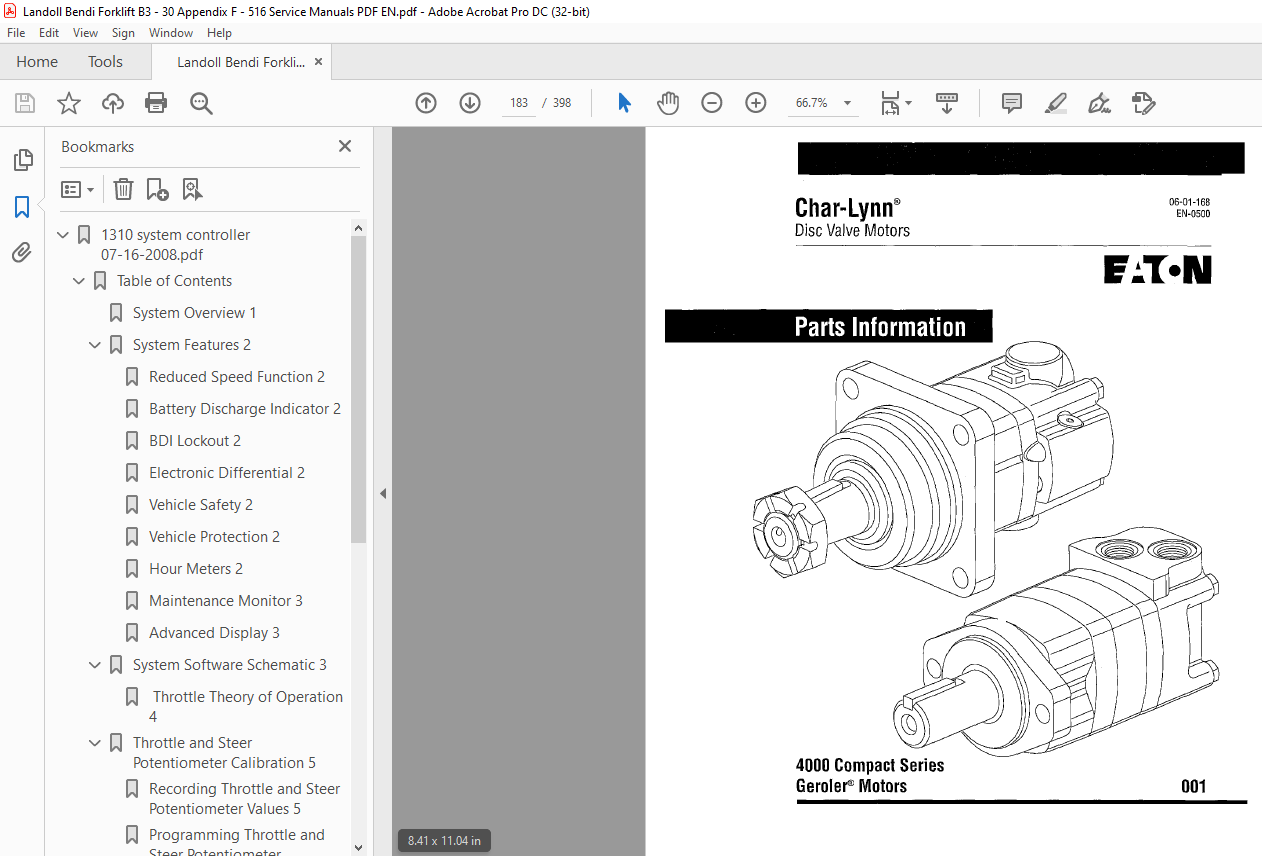Jump to Battery Discharge Indicator 2 bookmark
Image resolution: width=1262 pixels, height=856 pixels.
[x=245, y=409]
